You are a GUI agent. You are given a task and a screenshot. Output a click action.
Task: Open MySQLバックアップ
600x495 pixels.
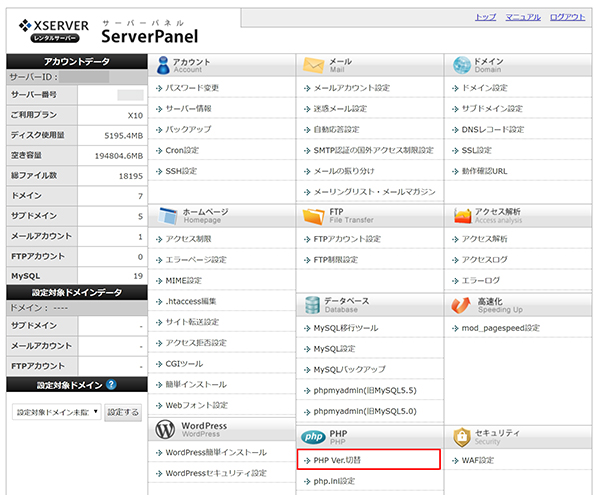(349, 370)
